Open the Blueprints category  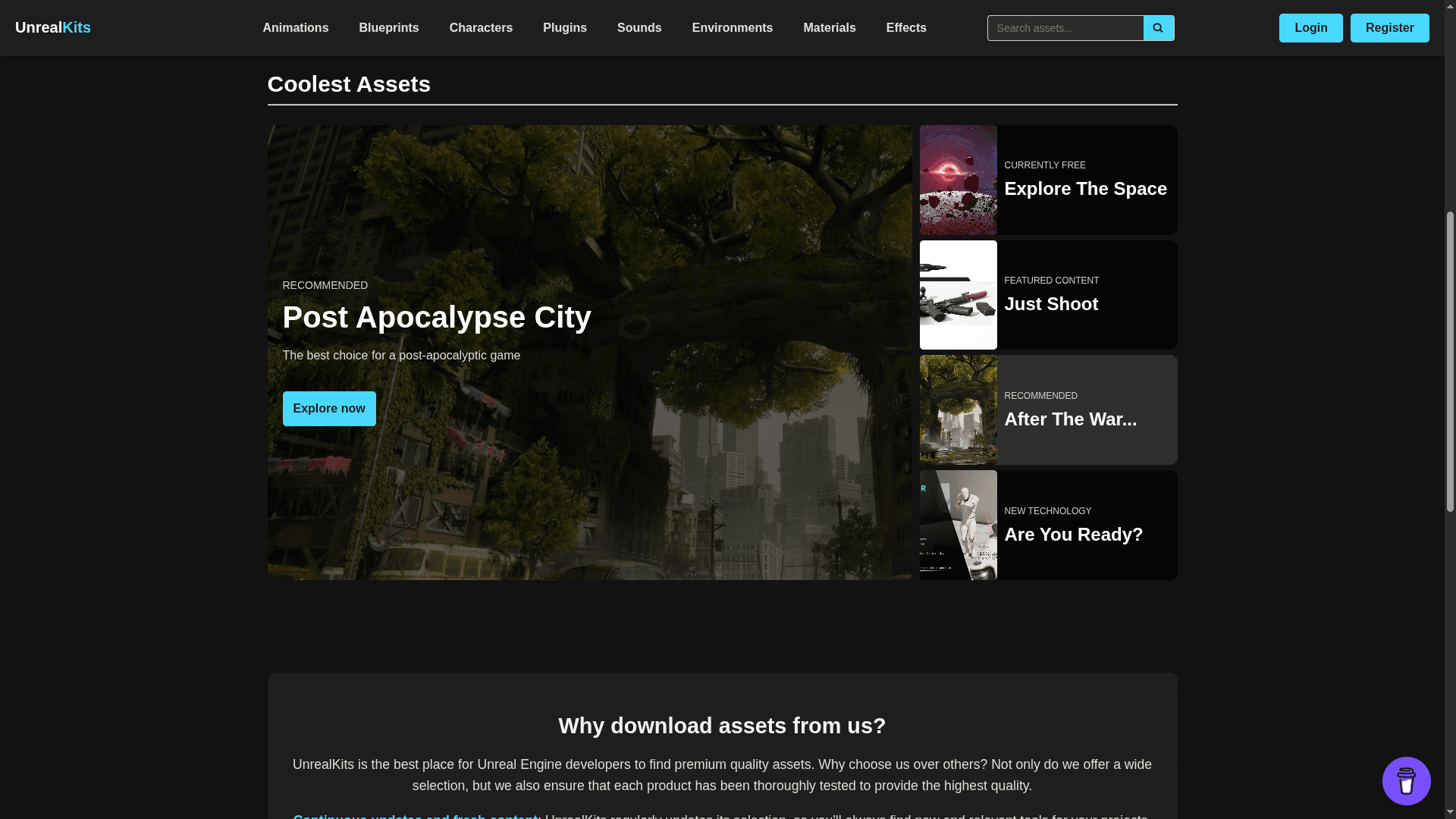point(388,27)
